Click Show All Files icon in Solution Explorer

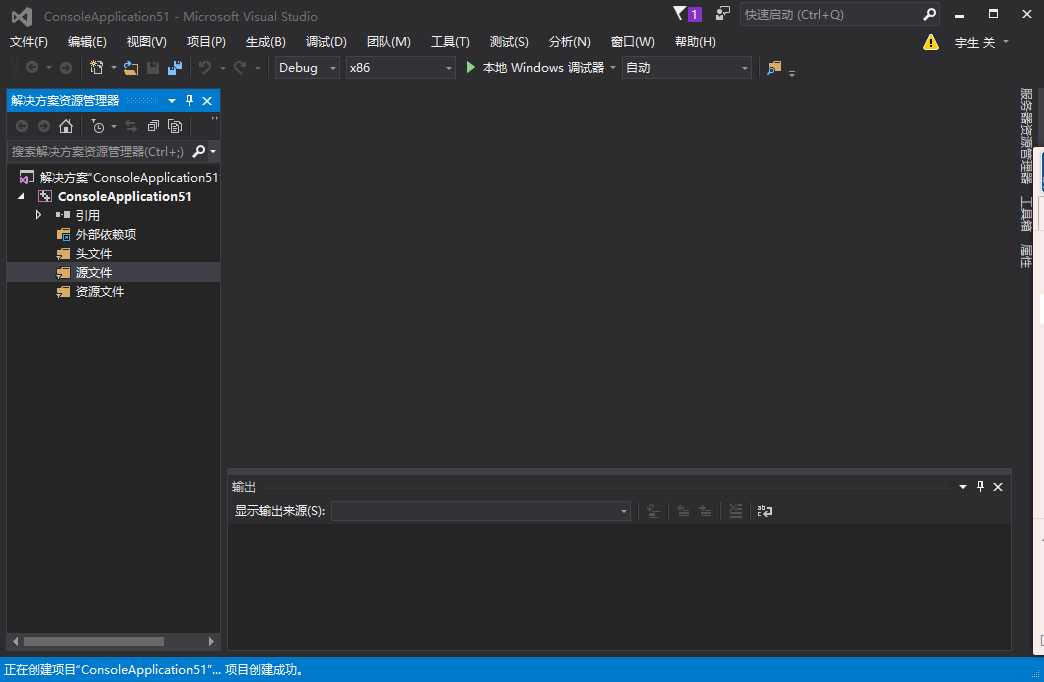(175, 126)
